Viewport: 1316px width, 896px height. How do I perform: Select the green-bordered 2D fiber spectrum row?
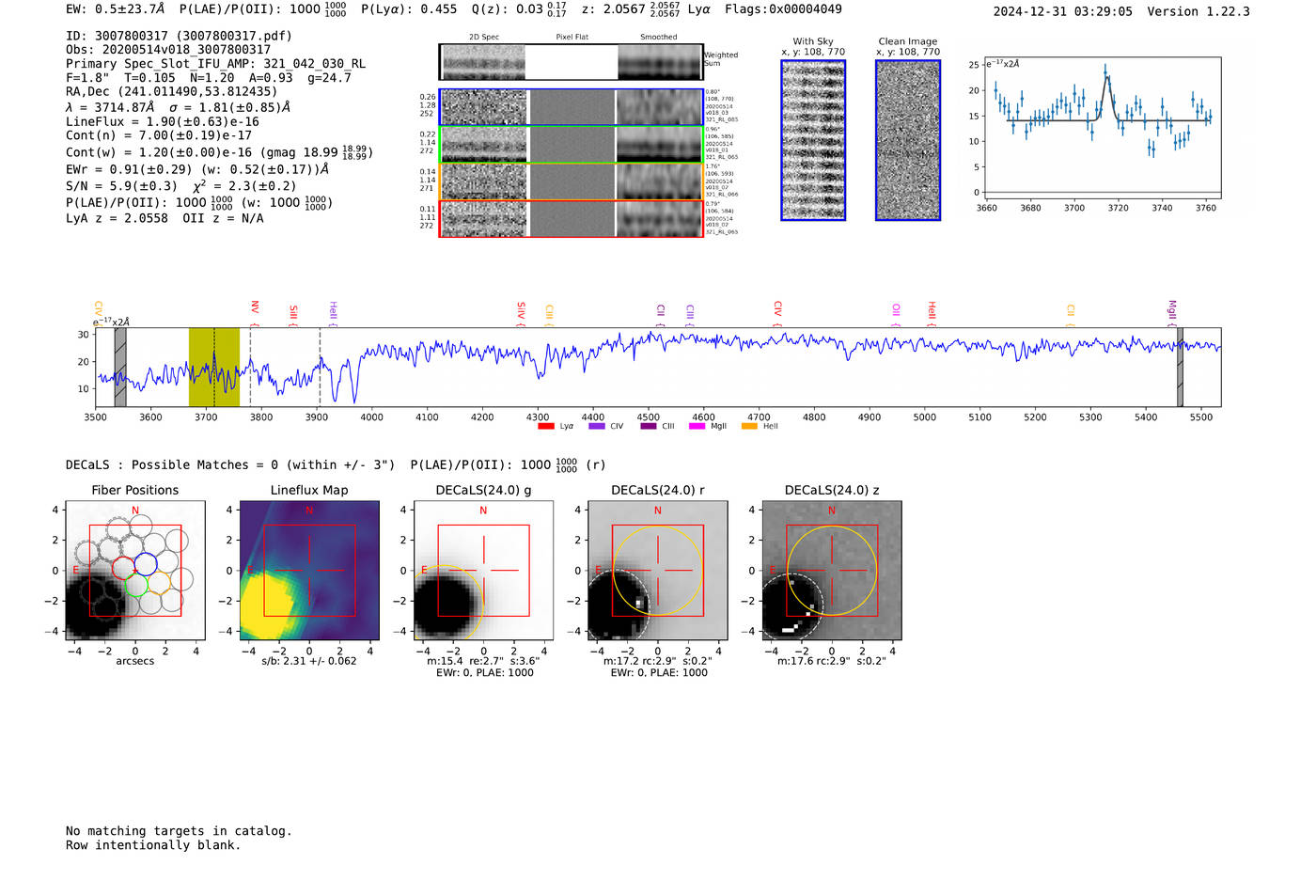pos(572,145)
